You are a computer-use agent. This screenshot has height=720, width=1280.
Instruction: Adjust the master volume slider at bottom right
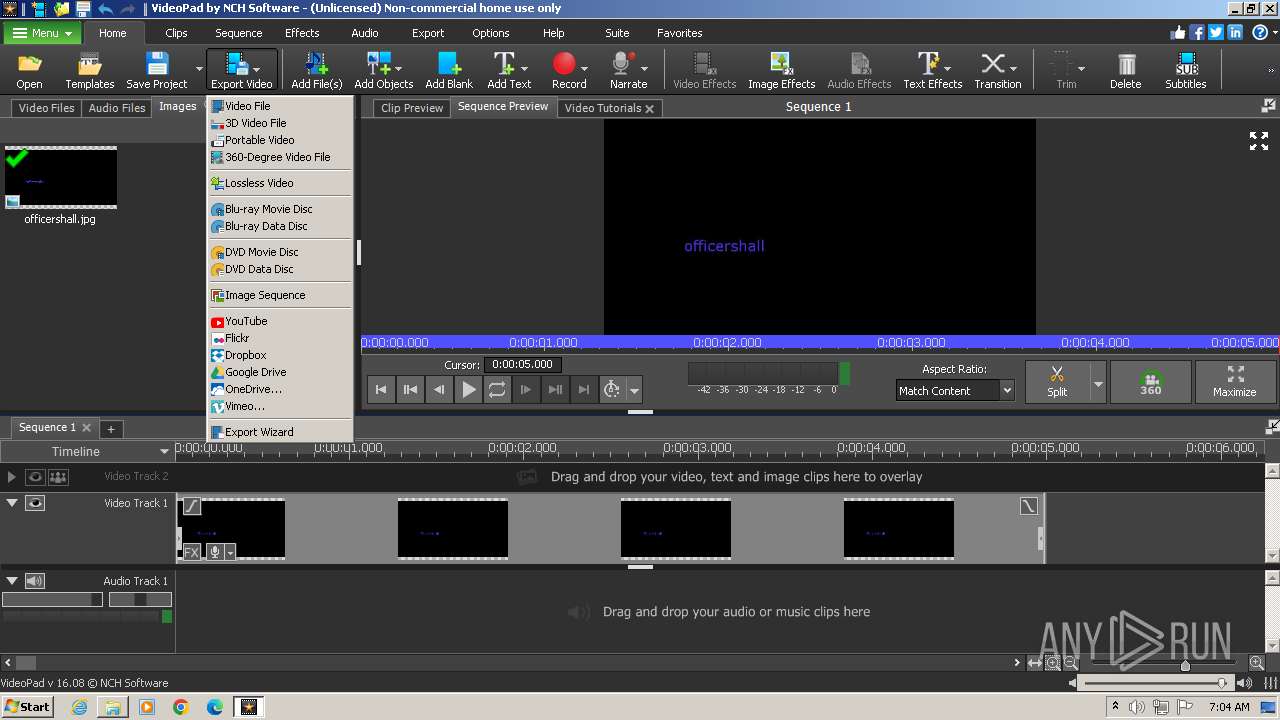[1156, 683]
